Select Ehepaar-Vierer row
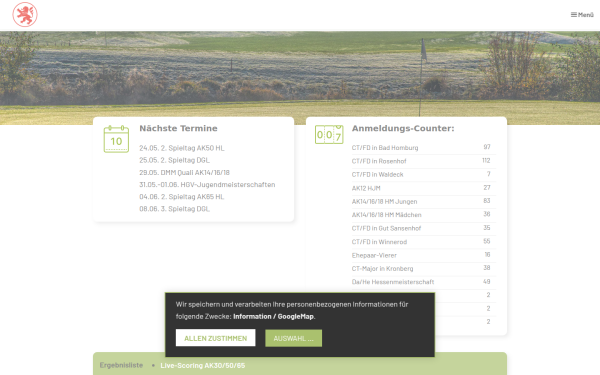Viewport: 600px width, 375px height. pyautogui.click(x=424, y=255)
